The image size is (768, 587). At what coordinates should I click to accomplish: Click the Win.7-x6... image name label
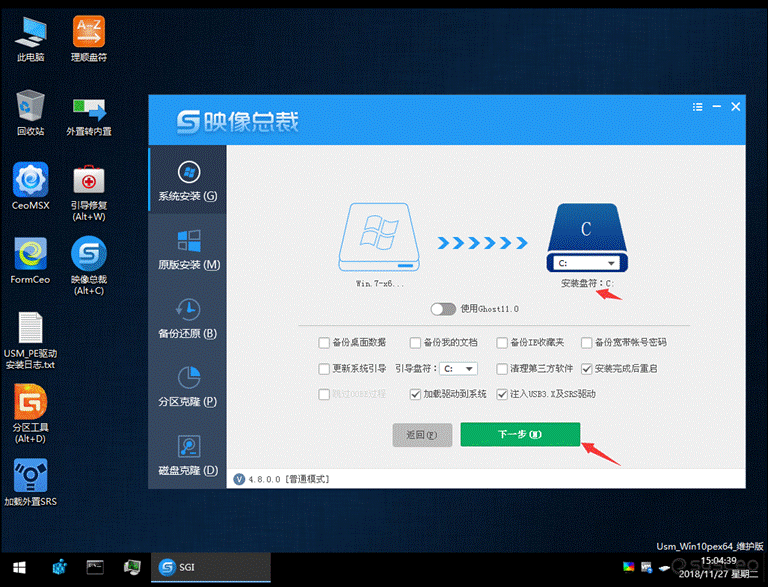coord(380,284)
